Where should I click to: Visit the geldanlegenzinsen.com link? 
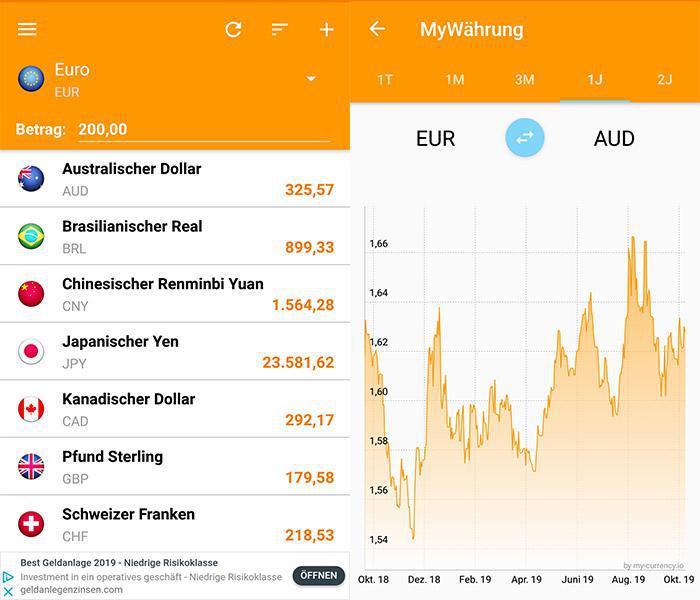pos(71,590)
